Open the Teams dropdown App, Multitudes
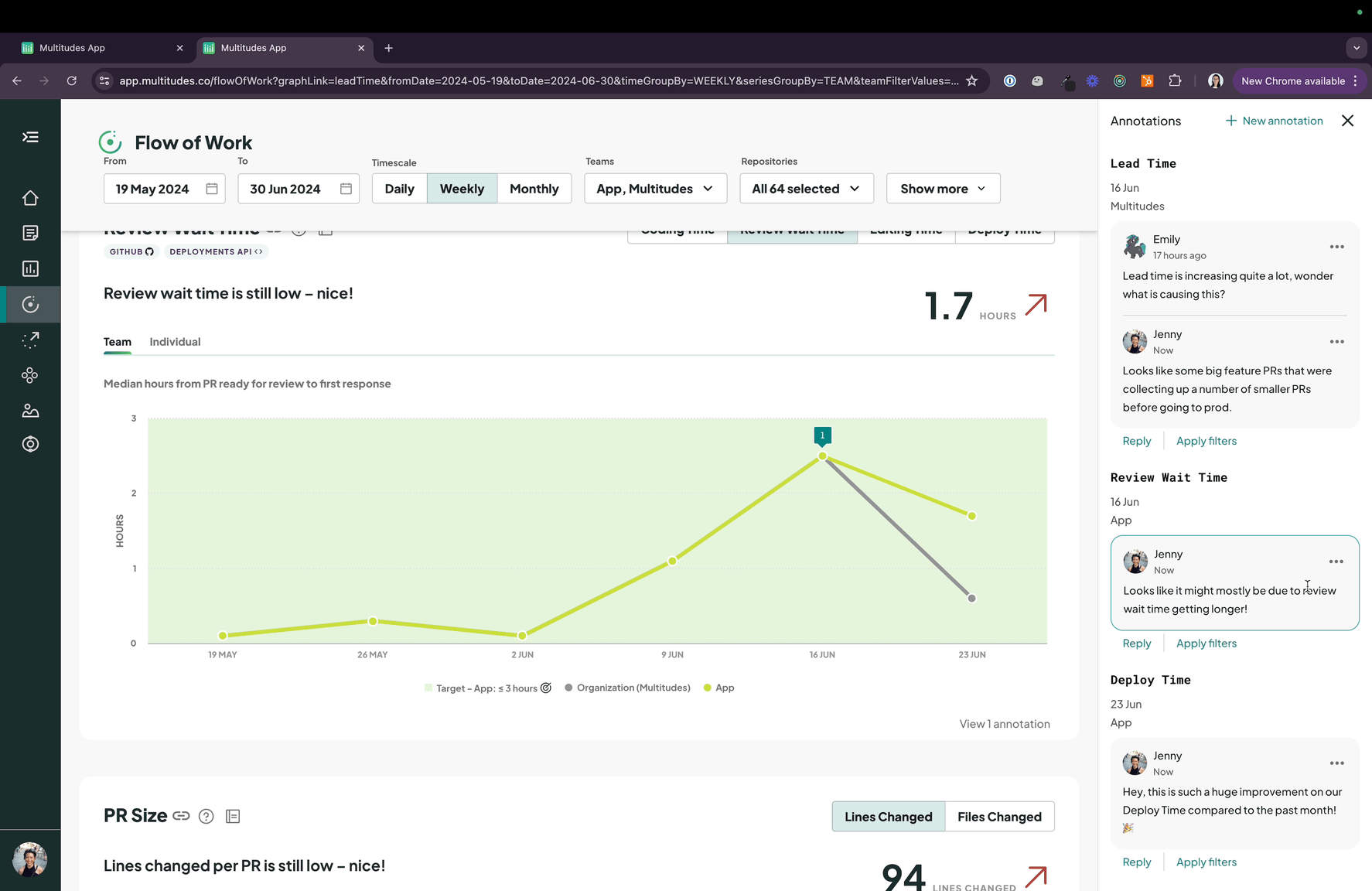The height and width of the screenshot is (891, 1372). click(655, 189)
